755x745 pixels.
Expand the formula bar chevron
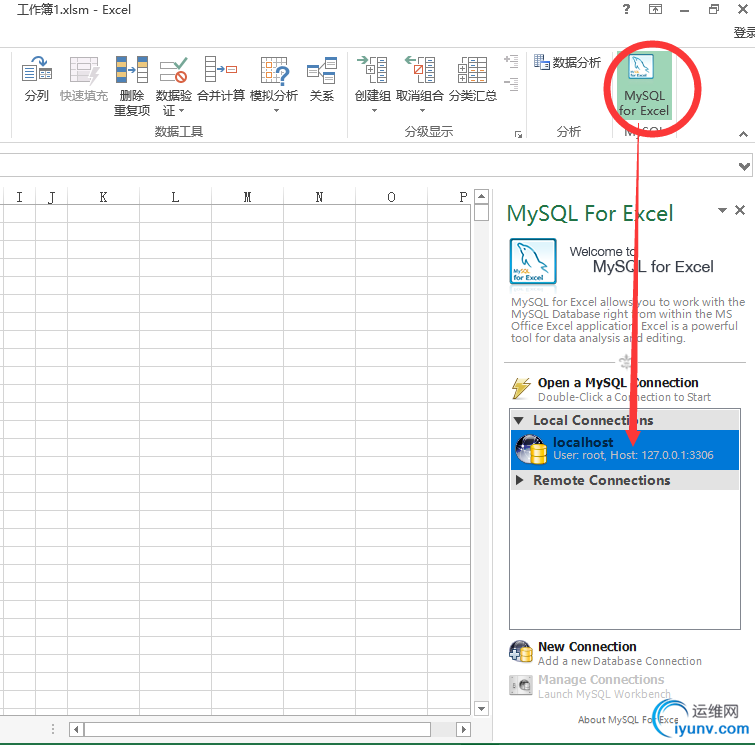tap(744, 167)
